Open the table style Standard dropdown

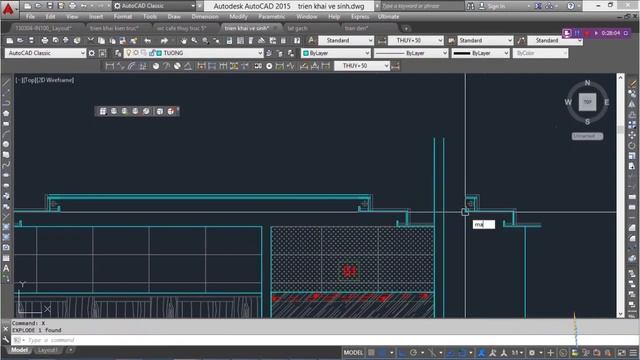click(x=509, y=40)
